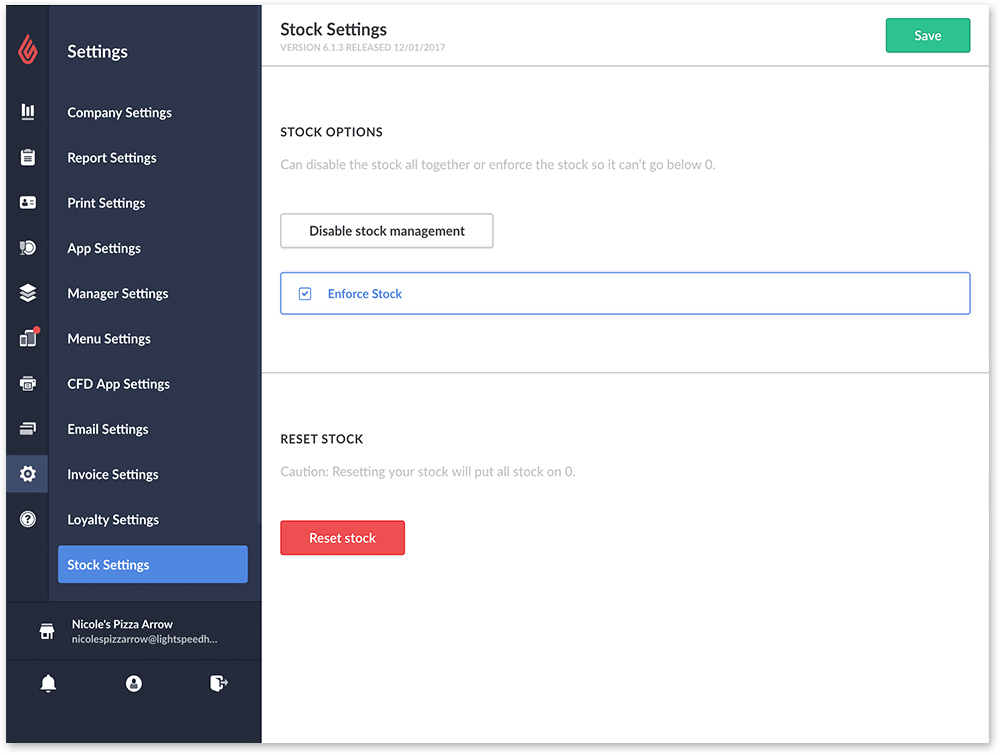
Task: Click the nicolespizzarrow@lightspeedh... email text
Action: tap(145, 639)
